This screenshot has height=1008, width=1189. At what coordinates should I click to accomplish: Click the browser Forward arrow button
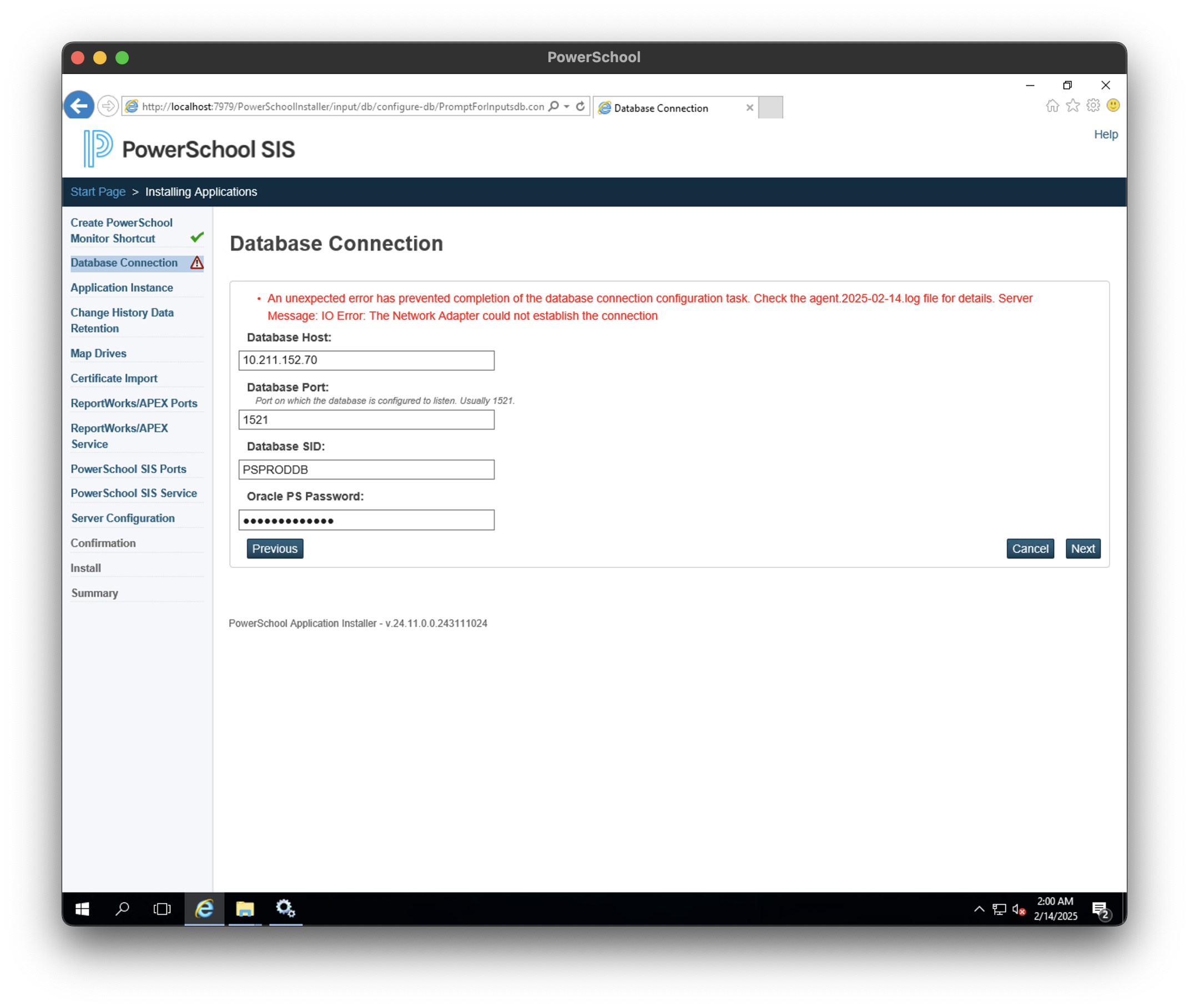coord(108,106)
